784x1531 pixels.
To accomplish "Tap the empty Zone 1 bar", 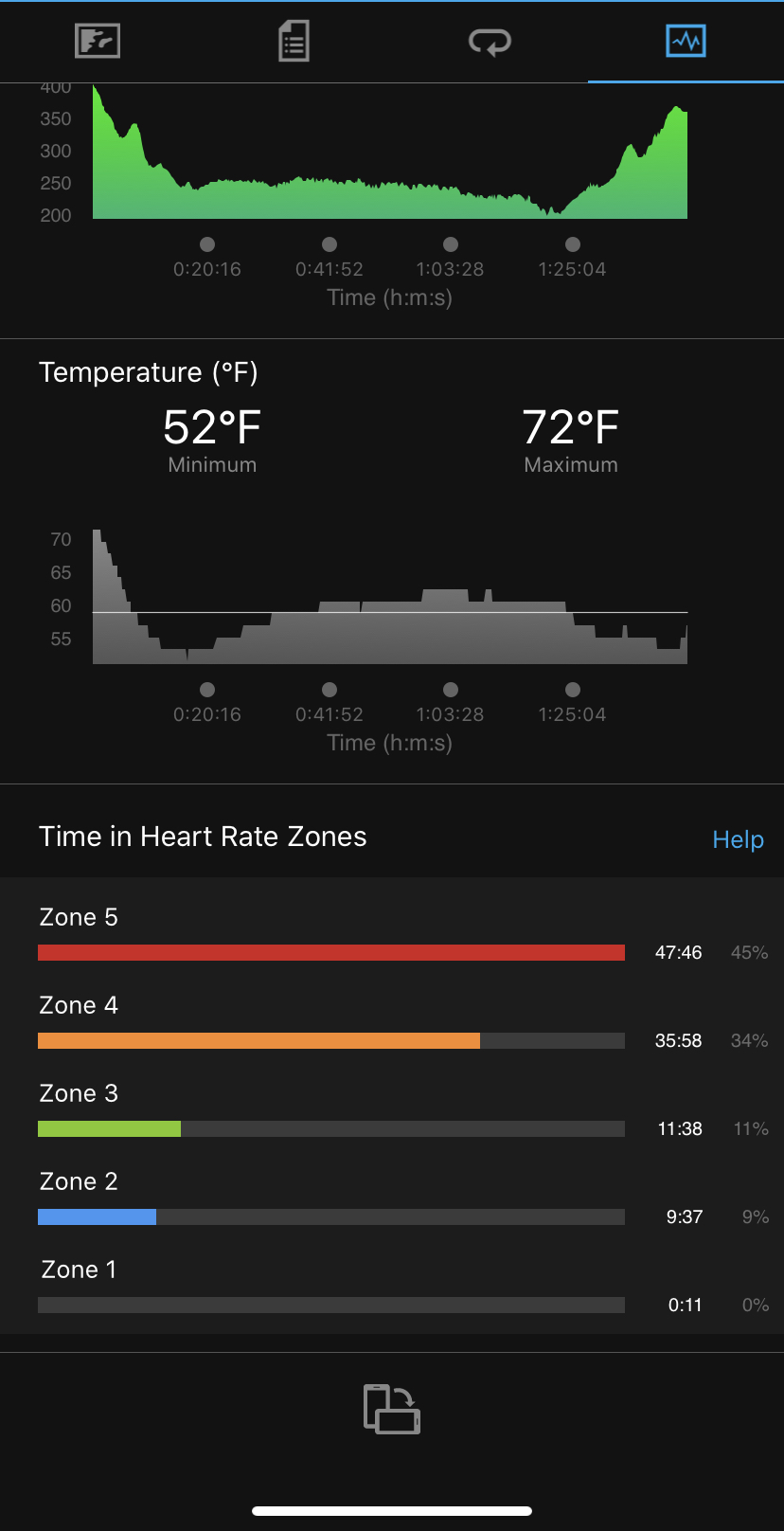I will [x=331, y=1305].
